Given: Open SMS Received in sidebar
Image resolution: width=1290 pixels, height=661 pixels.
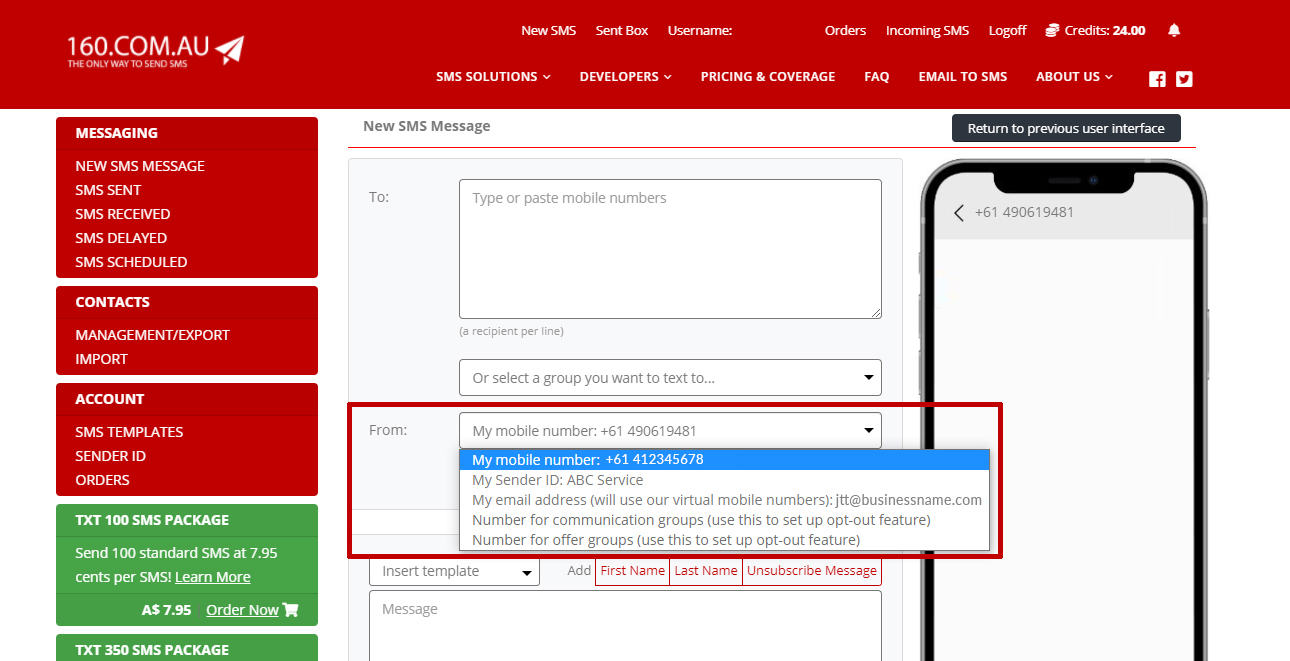Looking at the screenshot, I should 123,214.
